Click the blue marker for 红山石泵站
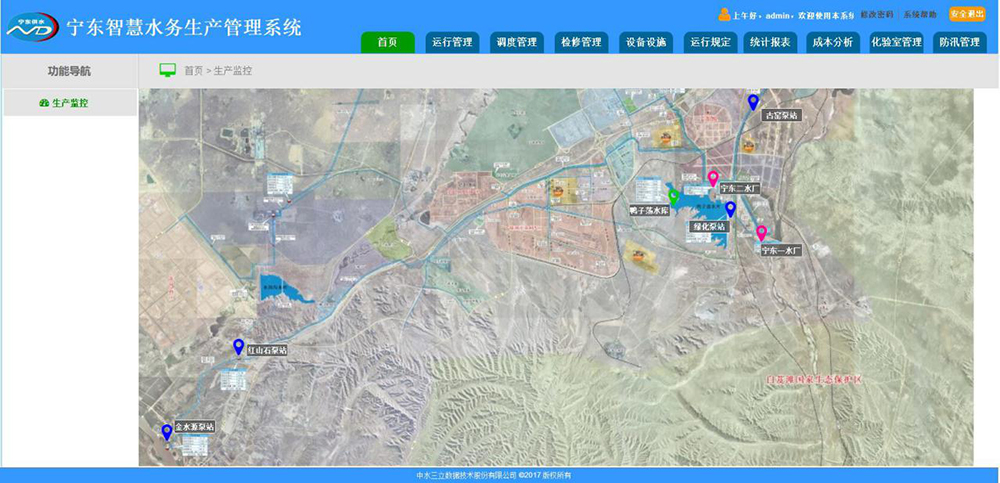This screenshot has width=1000, height=483. point(238,347)
